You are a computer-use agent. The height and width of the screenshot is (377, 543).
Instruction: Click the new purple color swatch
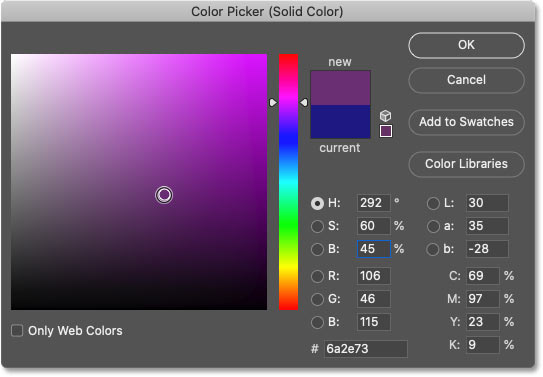(x=340, y=88)
